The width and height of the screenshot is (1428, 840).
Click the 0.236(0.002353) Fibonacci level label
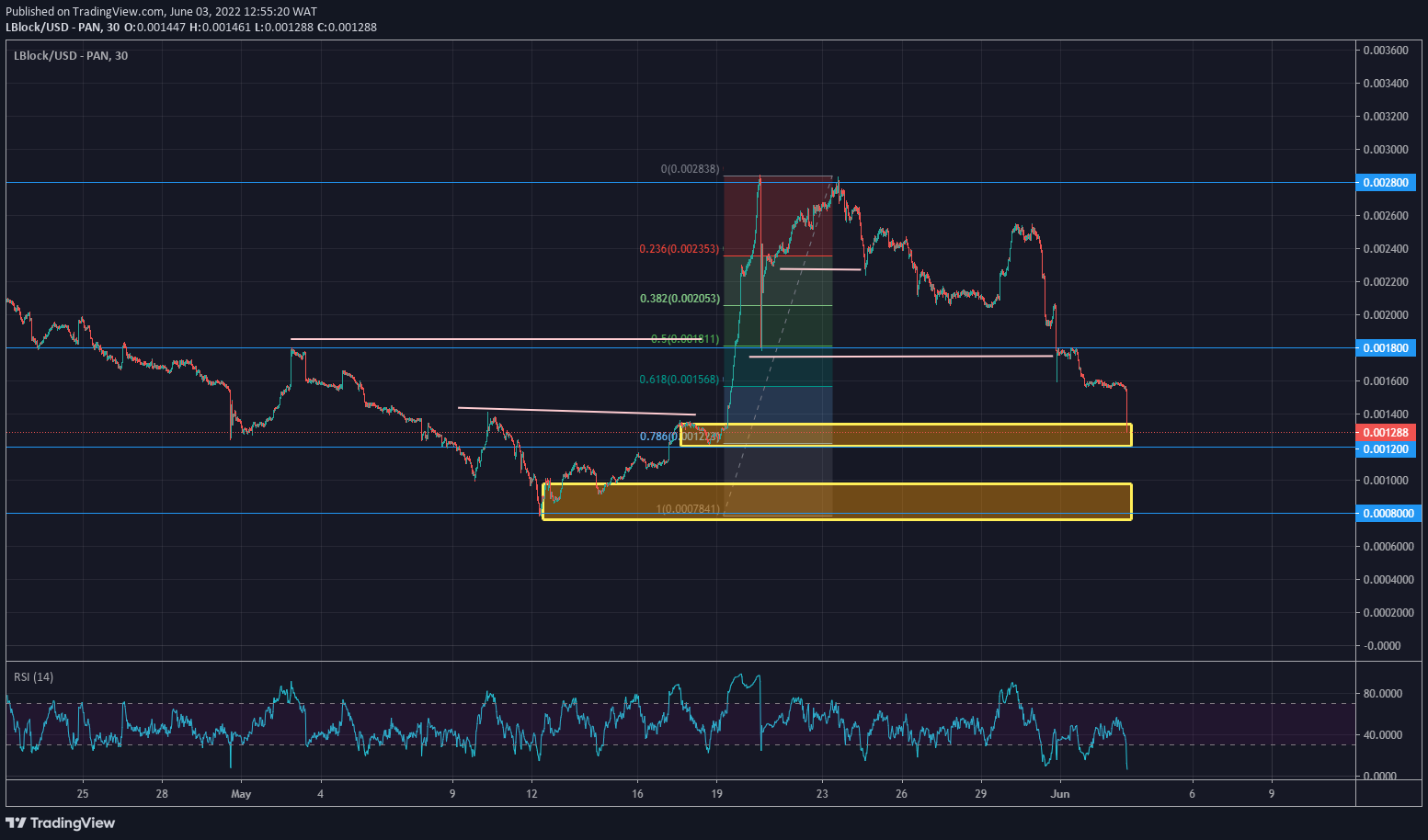pyautogui.click(x=680, y=249)
